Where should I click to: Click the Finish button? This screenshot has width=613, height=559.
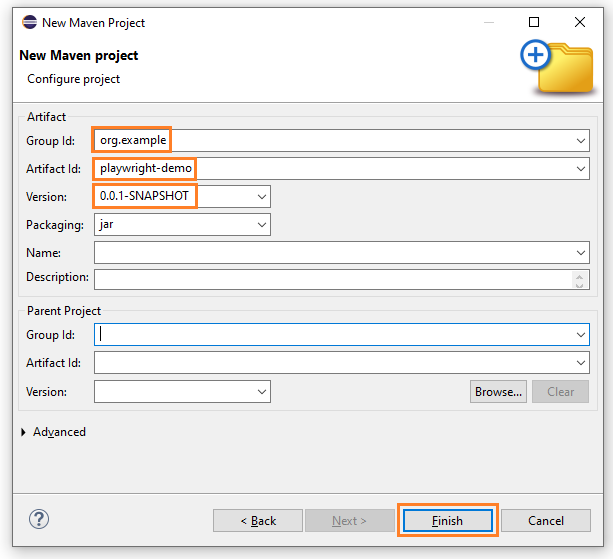pos(448,520)
